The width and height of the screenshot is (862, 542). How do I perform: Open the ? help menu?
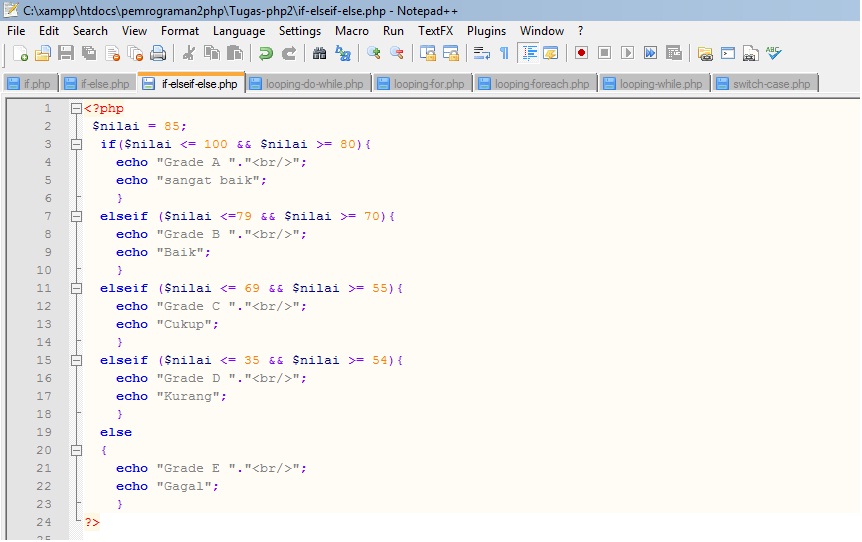(581, 31)
